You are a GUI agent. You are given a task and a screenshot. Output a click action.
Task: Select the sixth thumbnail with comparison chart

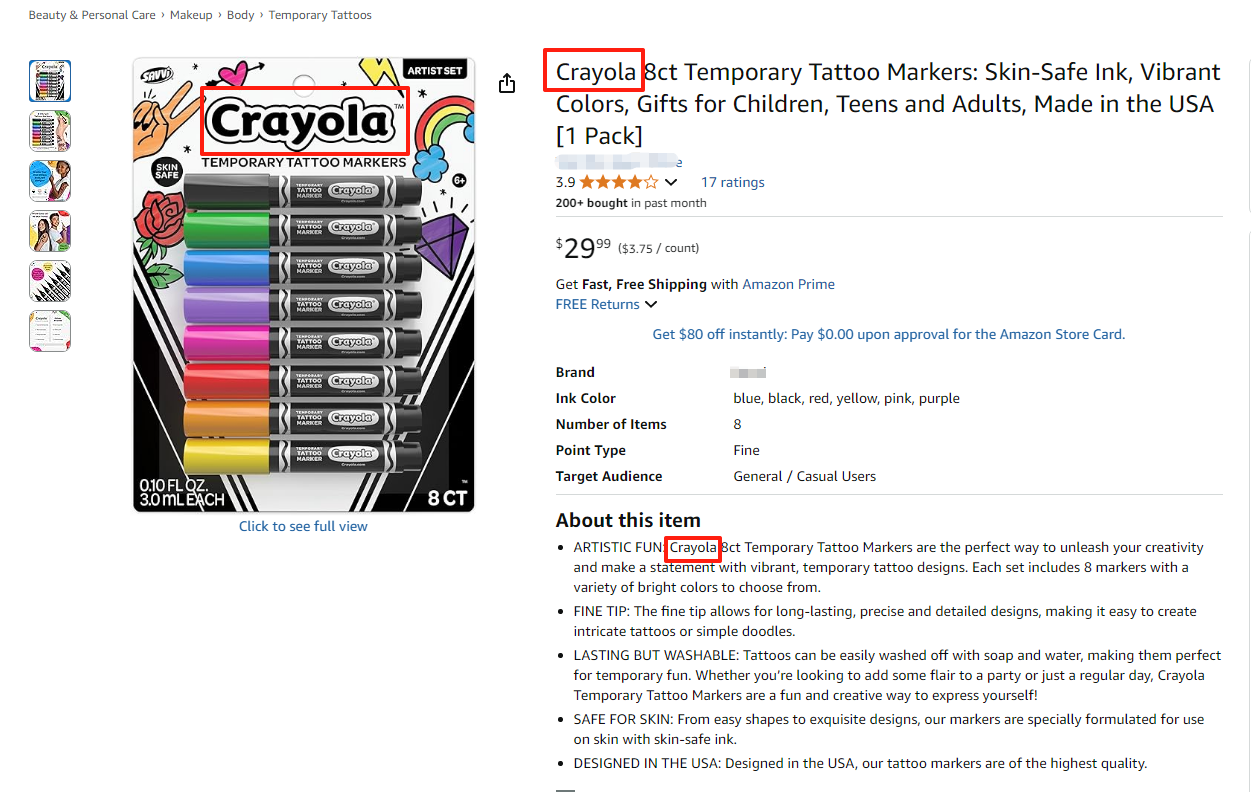[x=50, y=331]
